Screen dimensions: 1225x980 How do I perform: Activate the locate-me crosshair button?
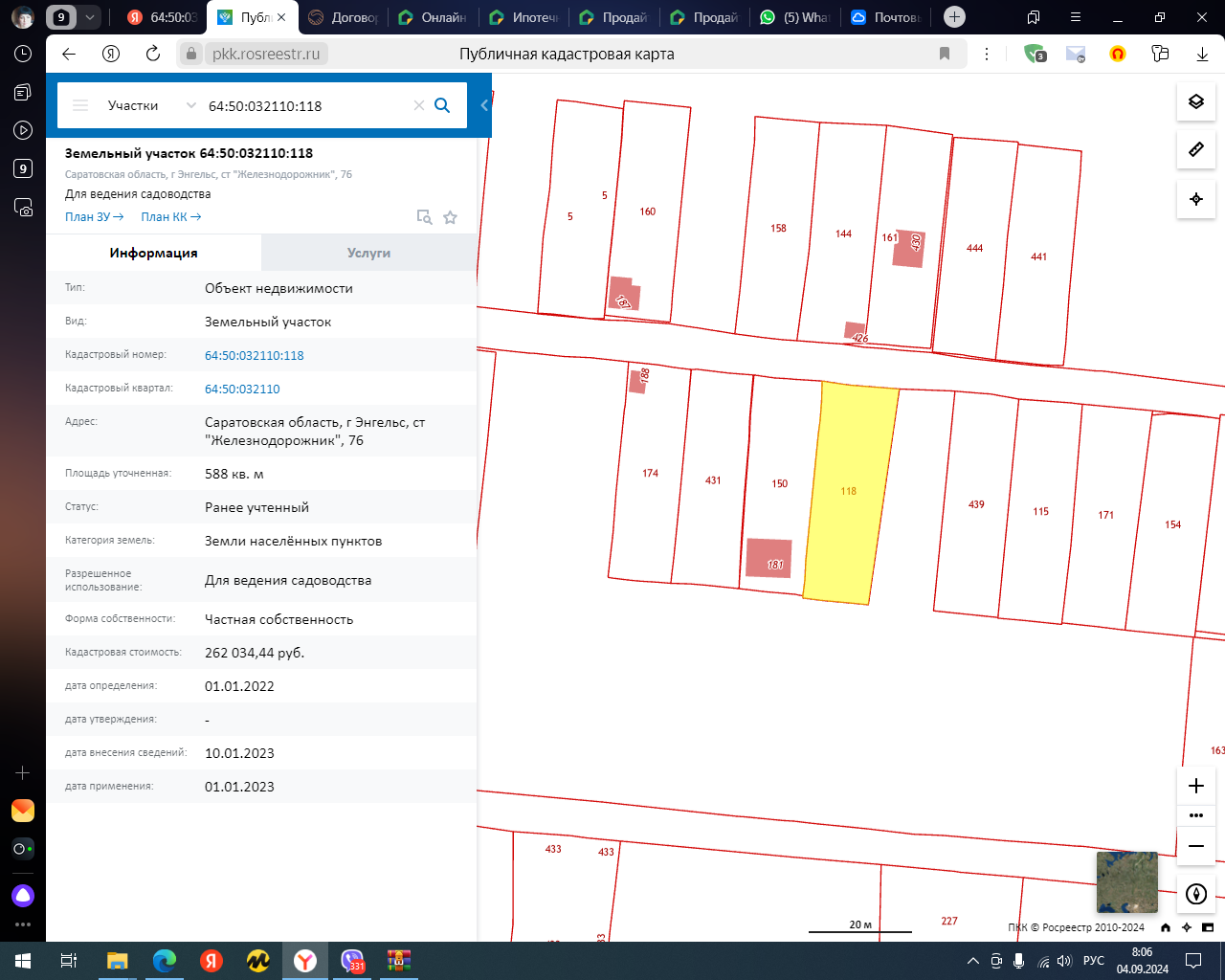pos(1196,199)
